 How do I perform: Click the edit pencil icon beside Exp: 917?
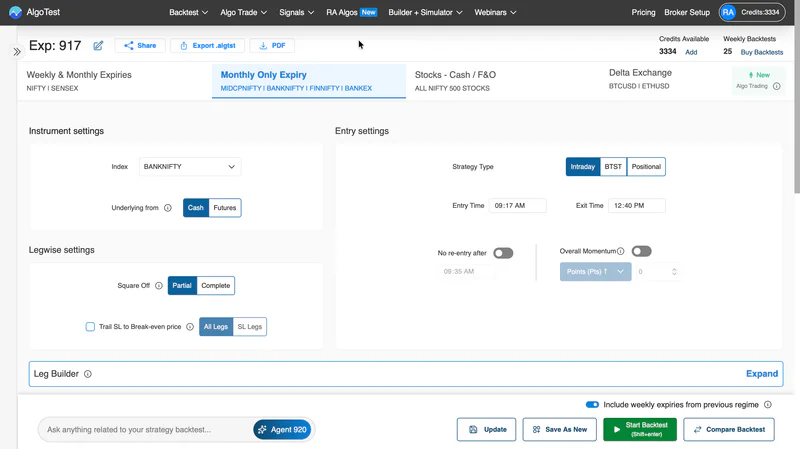[x=98, y=46]
